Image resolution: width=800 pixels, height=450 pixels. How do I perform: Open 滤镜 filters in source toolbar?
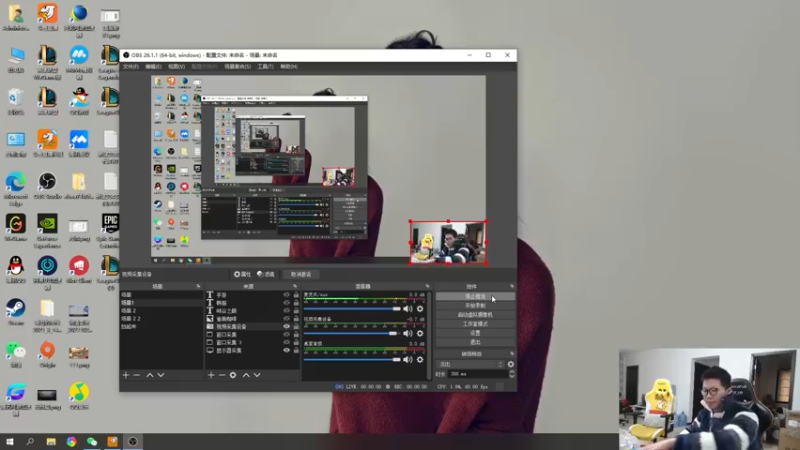(x=266, y=274)
